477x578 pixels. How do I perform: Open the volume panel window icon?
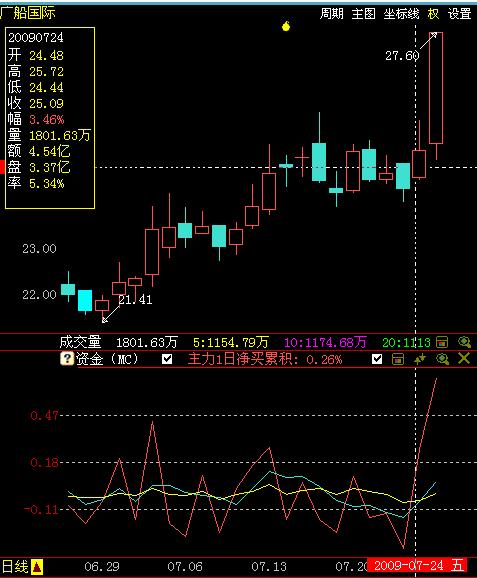click(x=442, y=342)
